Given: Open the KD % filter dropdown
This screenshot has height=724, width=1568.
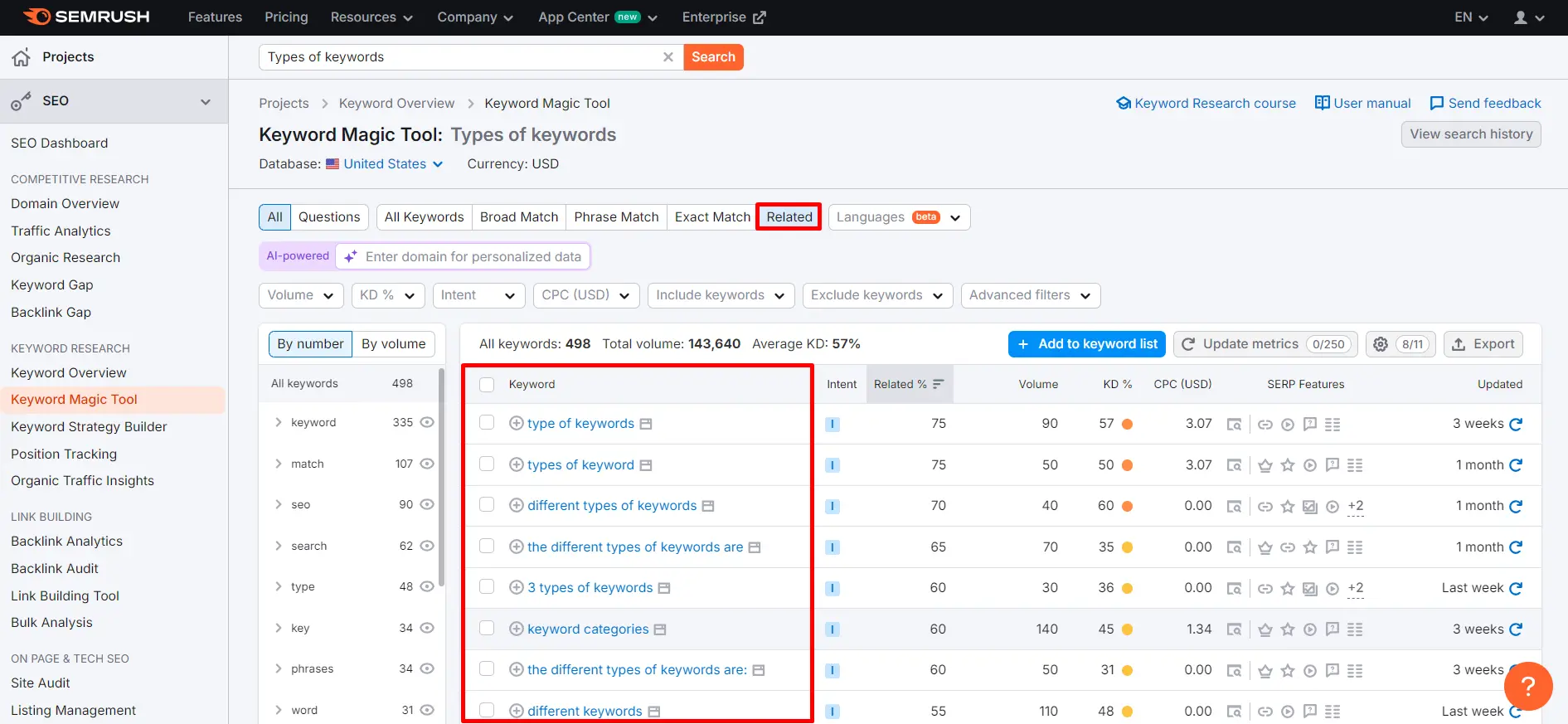Looking at the screenshot, I should [388, 295].
